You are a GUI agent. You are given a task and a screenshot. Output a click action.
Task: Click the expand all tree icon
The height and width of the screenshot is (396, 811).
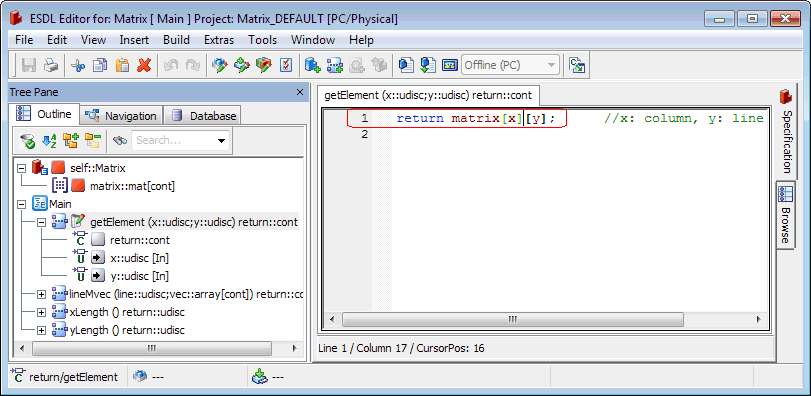(x=70, y=140)
